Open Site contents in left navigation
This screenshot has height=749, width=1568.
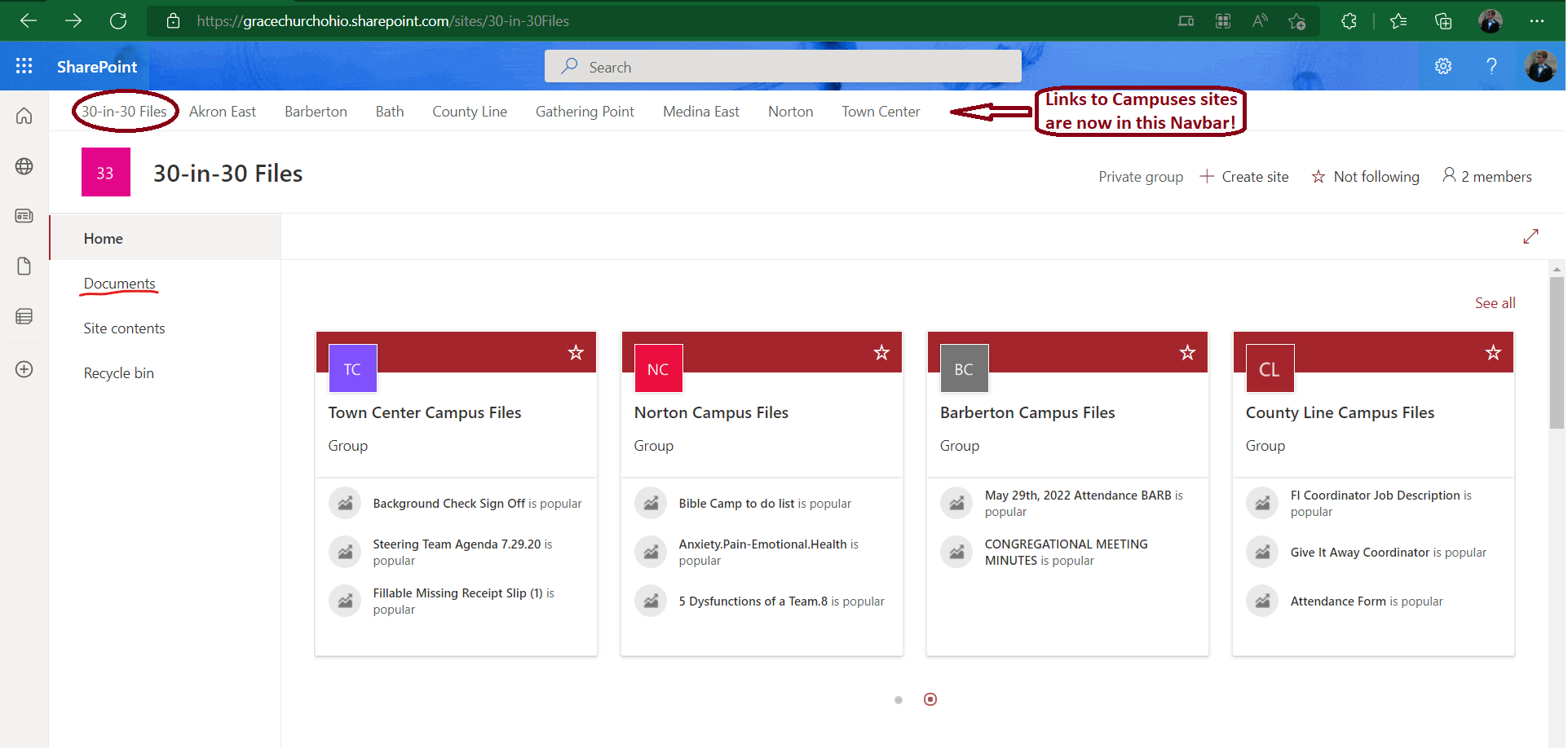pyautogui.click(x=124, y=328)
